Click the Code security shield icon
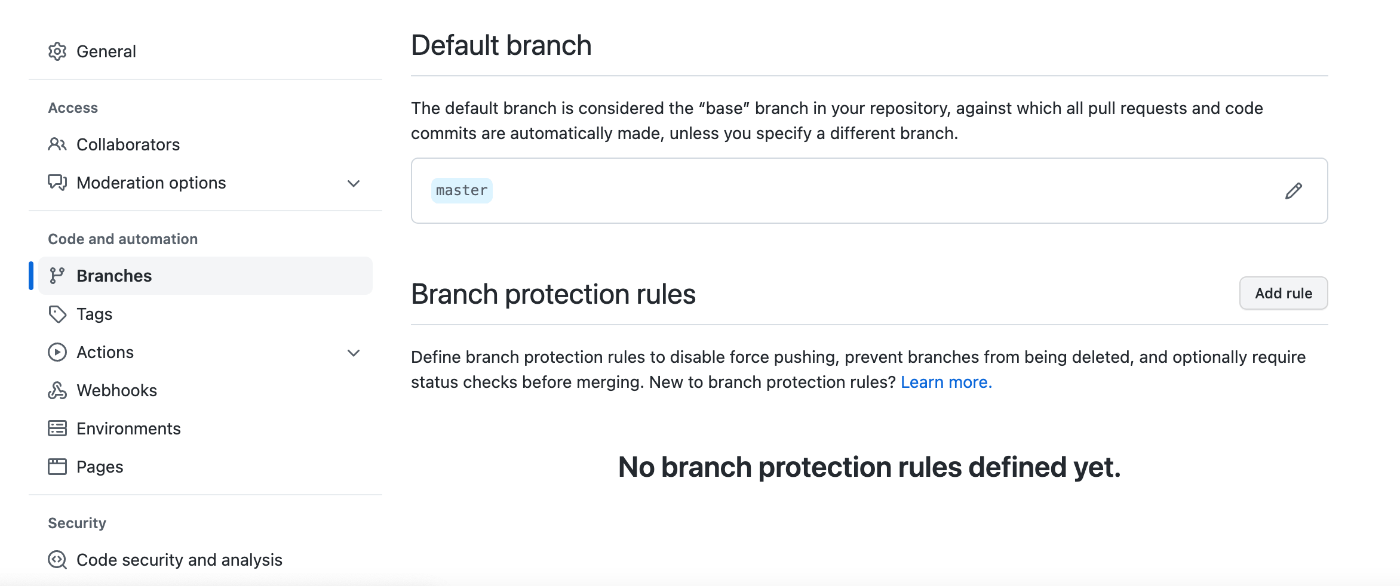Screen dimensions: 1400x586 [x=57, y=560]
